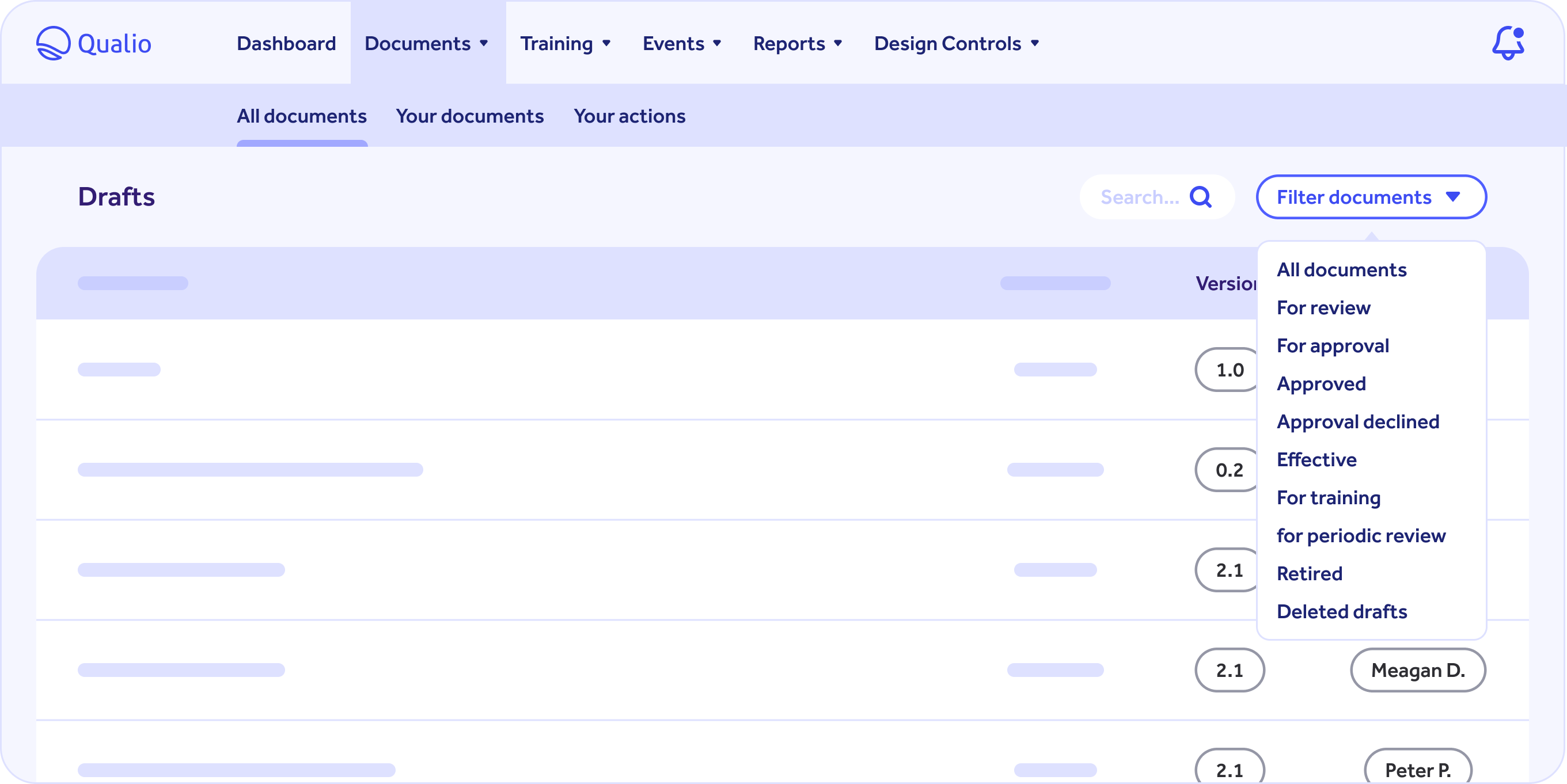Select the For review filter
Screen dimensions: 1567x784
click(x=1323, y=308)
